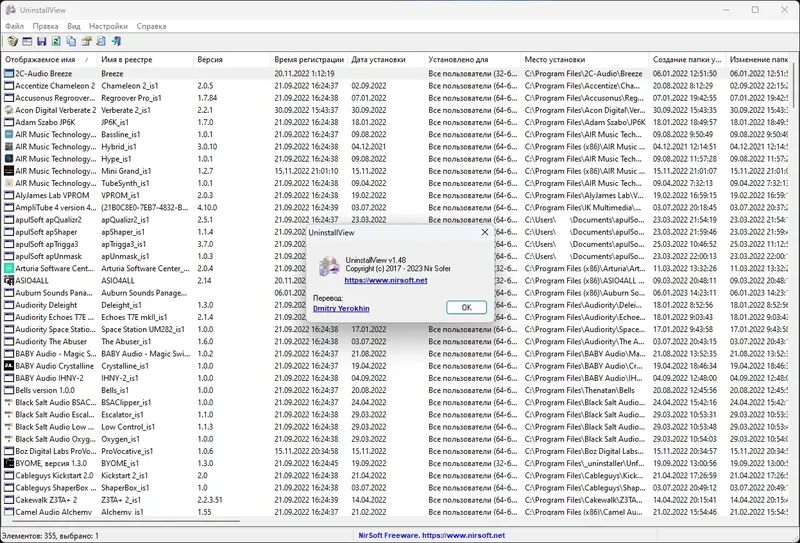Click the icon of AIR Music Hybrid_is1 row

tap(9, 147)
